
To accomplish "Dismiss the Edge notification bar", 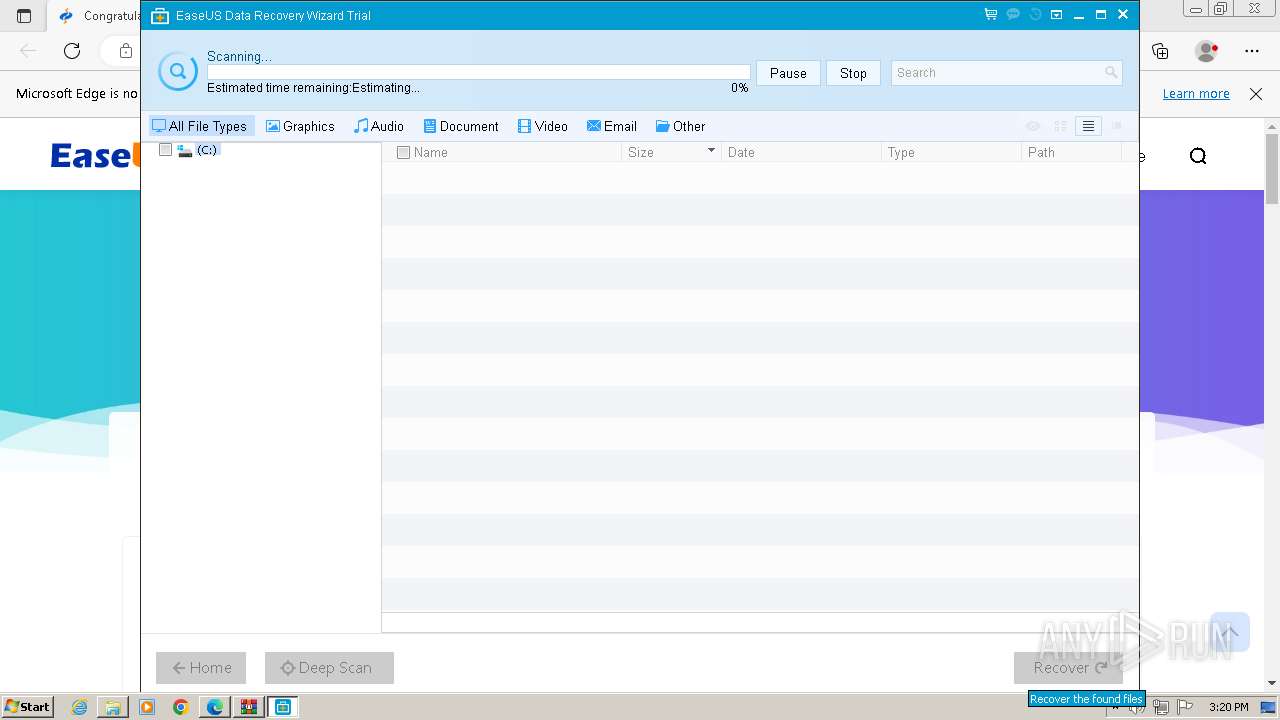I will (x=1256, y=94).
